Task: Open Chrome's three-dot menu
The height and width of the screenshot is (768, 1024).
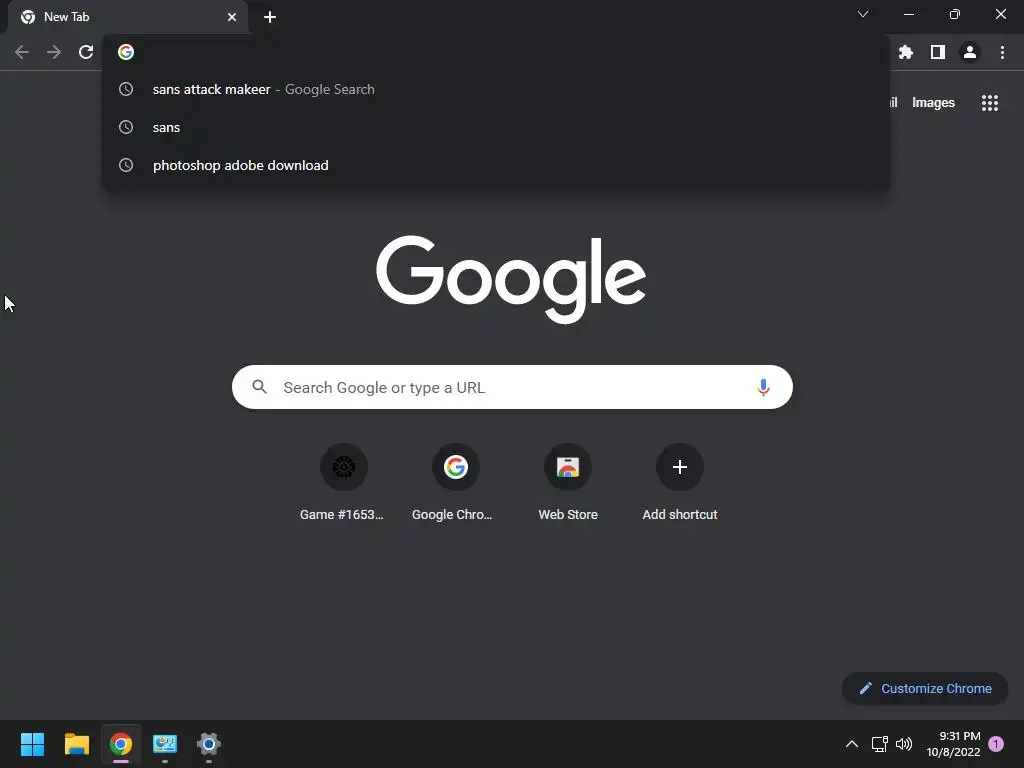Action: 1002,52
